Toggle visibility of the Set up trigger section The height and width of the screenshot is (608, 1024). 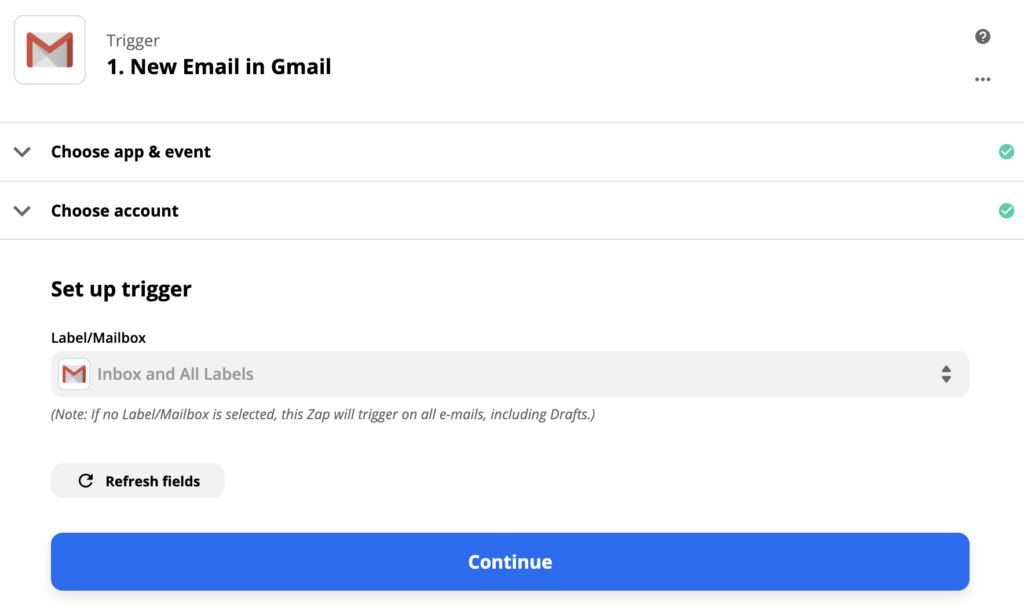click(120, 289)
